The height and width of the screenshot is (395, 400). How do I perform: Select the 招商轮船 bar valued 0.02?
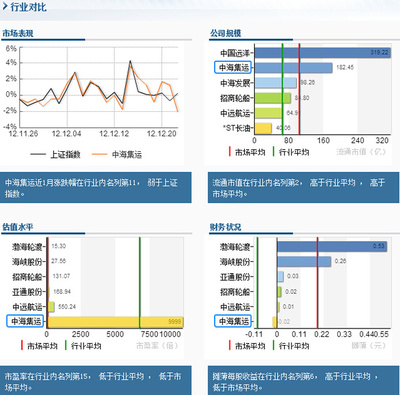pyautogui.click(x=279, y=292)
